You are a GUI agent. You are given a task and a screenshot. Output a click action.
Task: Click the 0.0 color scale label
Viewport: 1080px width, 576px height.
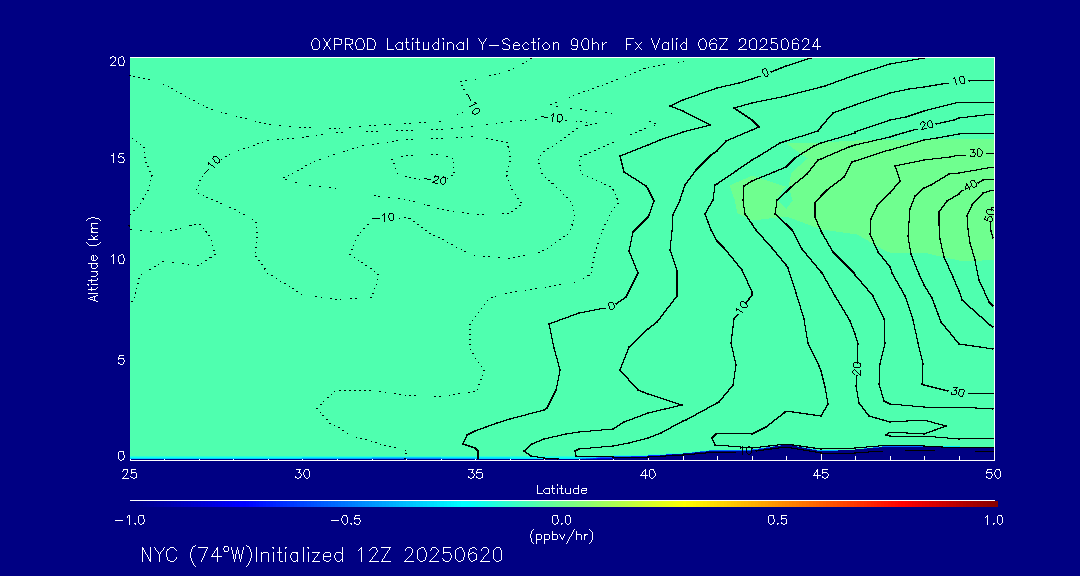point(561,521)
